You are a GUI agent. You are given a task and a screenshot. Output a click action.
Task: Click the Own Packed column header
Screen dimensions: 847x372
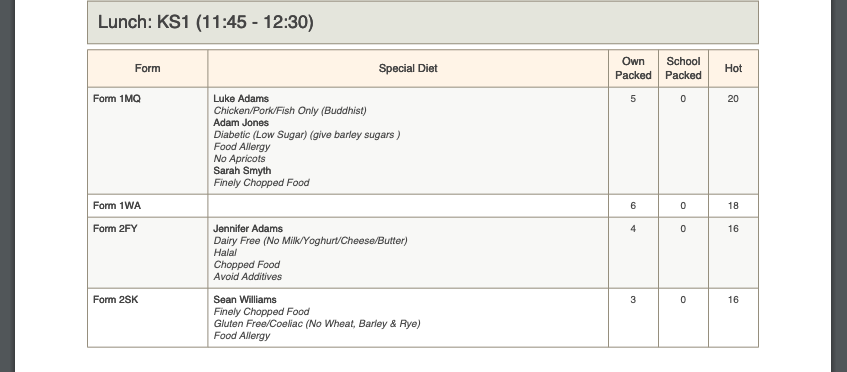click(633, 69)
